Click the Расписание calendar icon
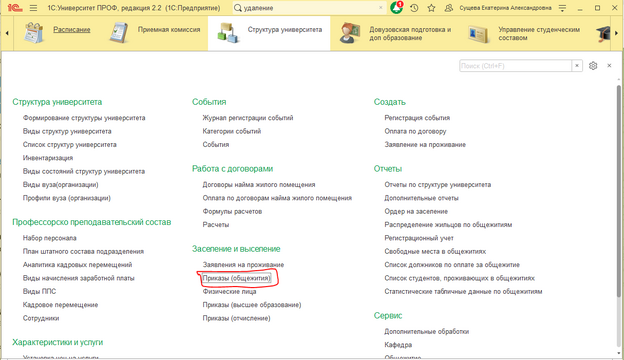Screen dimensions: 624x360 coord(33,33)
